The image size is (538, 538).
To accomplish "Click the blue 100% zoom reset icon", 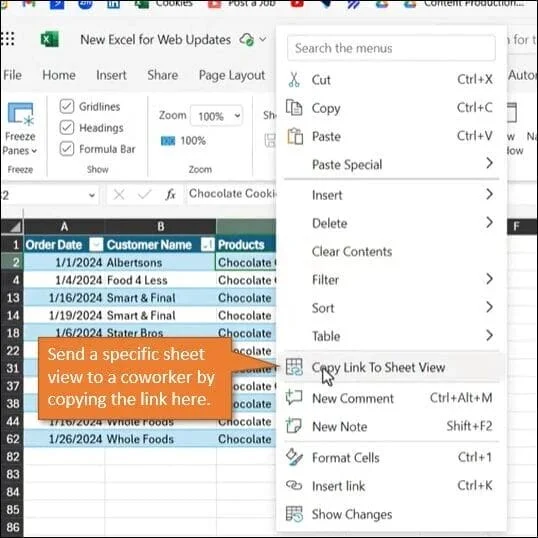I will pyautogui.click(x=168, y=141).
